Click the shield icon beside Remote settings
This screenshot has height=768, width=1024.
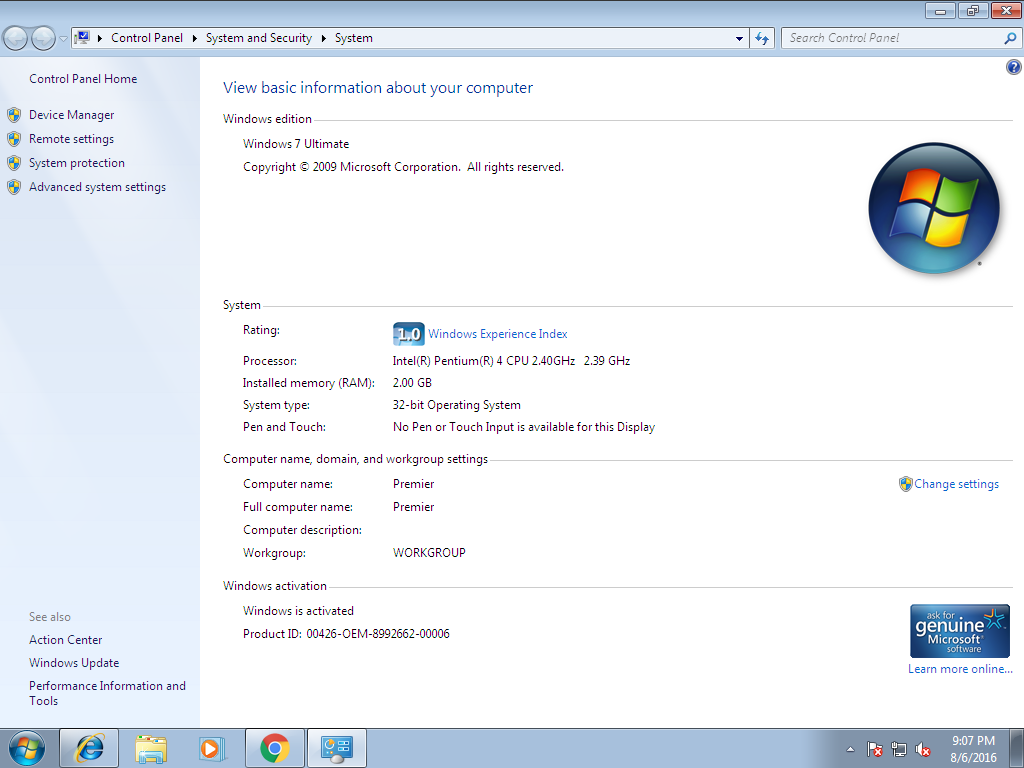coord(14,139)
